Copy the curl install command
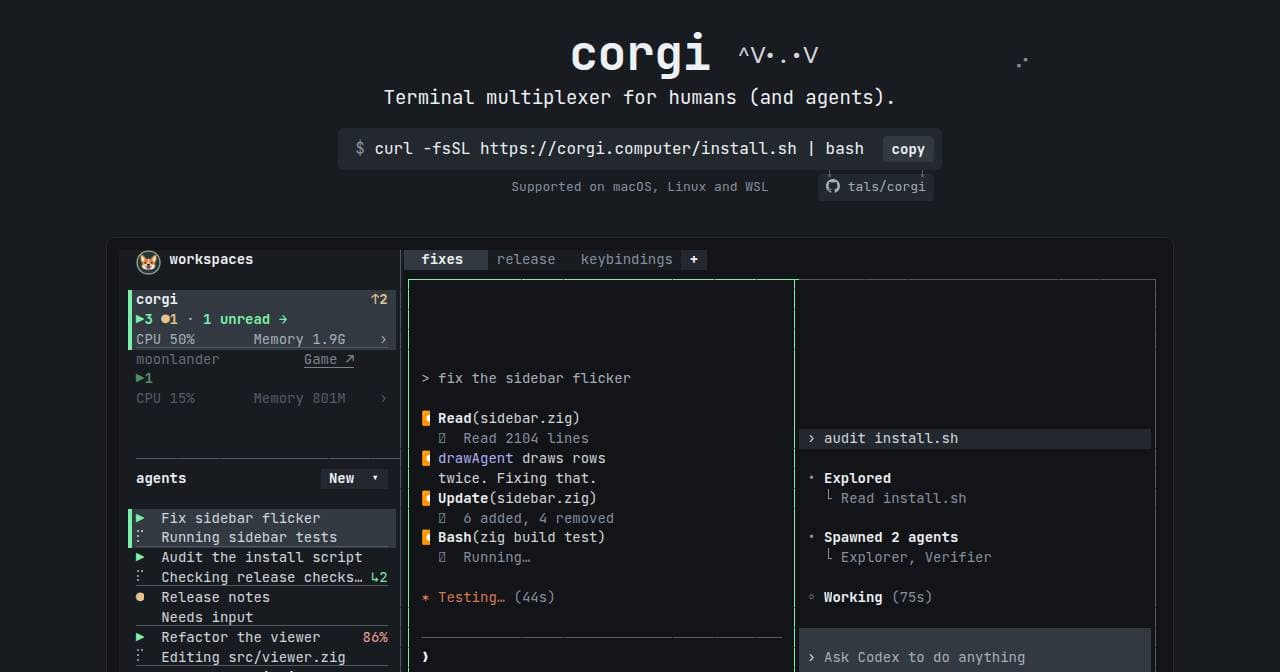Viewport: 1280px width, 672px height. (x=907, y=149)
